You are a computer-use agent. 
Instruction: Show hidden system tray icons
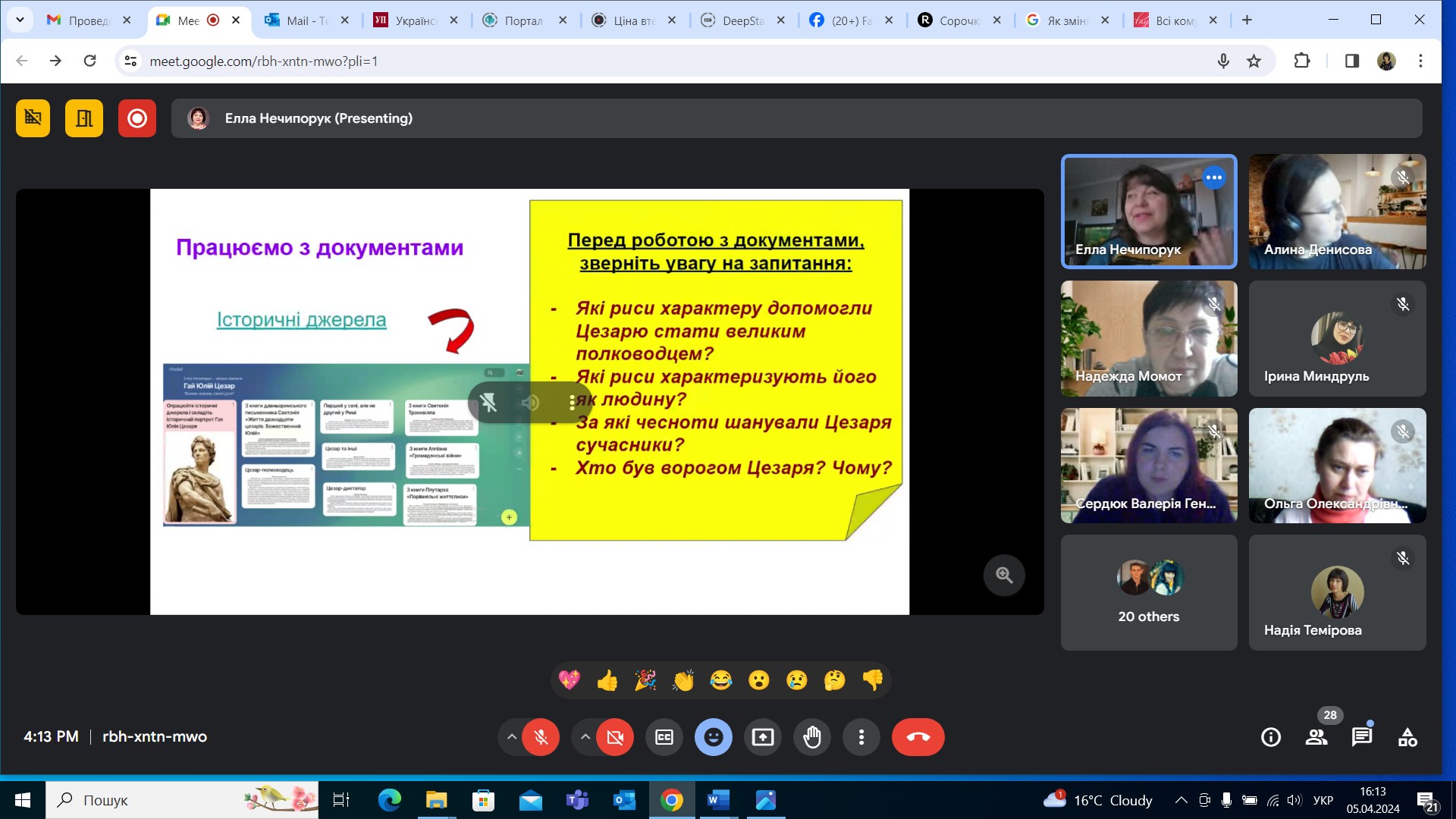(x=1181, y=800)
